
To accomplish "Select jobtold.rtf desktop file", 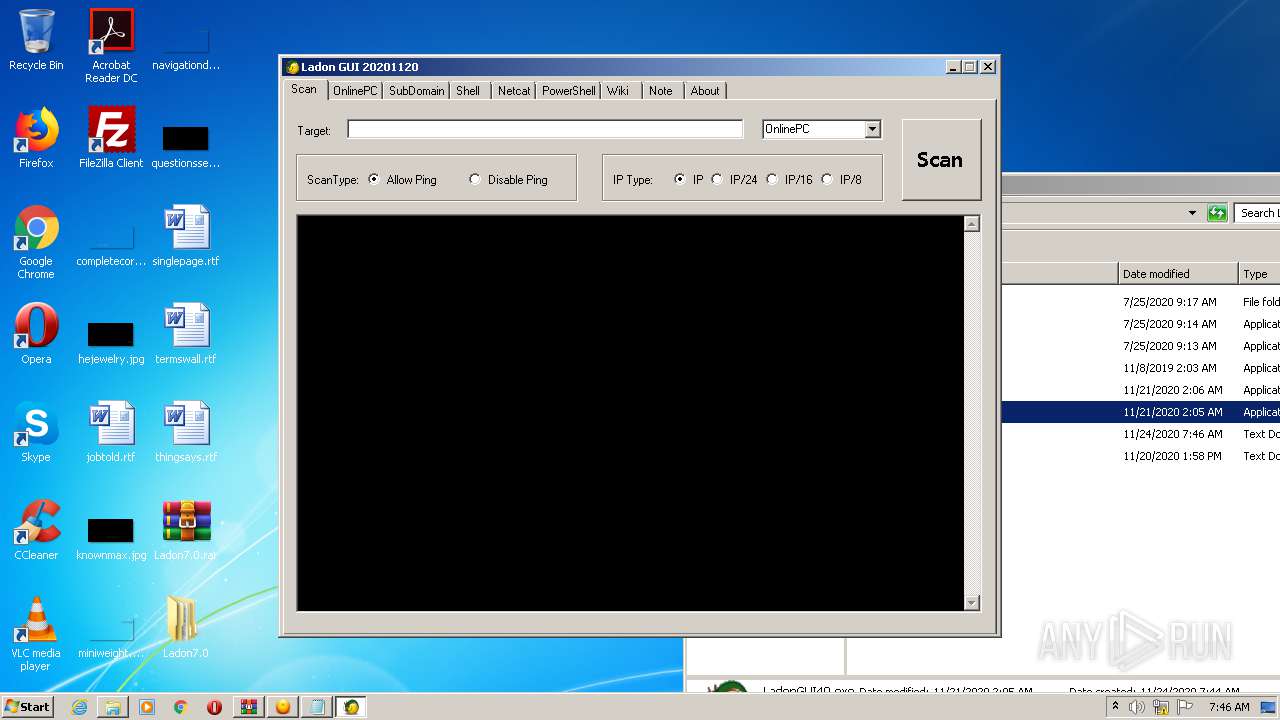I will [111, 433].
